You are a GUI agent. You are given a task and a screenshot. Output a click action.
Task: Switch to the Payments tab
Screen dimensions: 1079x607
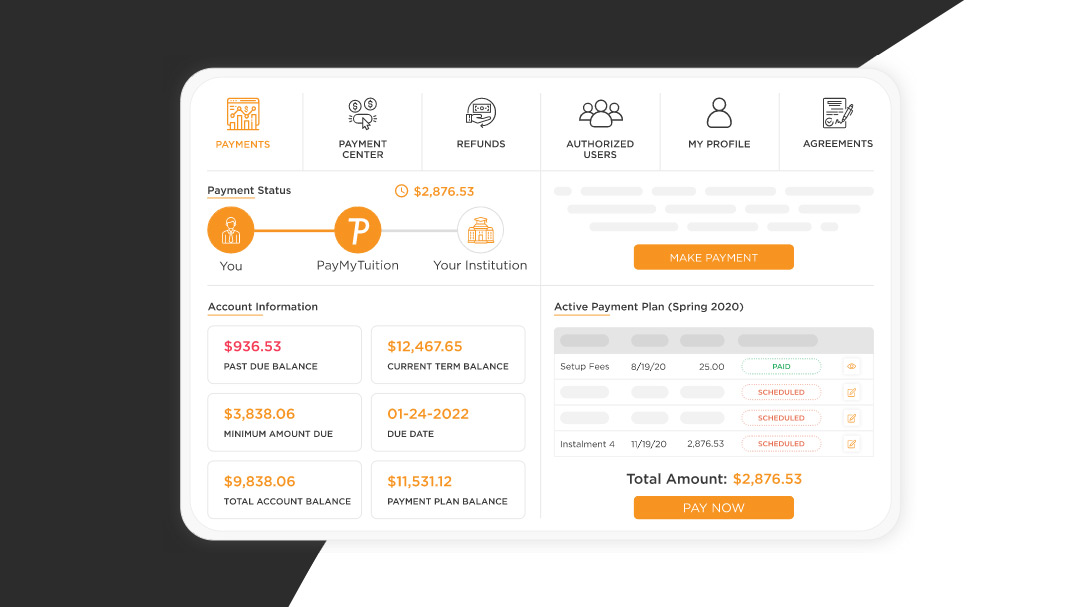[x=242, y=131]
